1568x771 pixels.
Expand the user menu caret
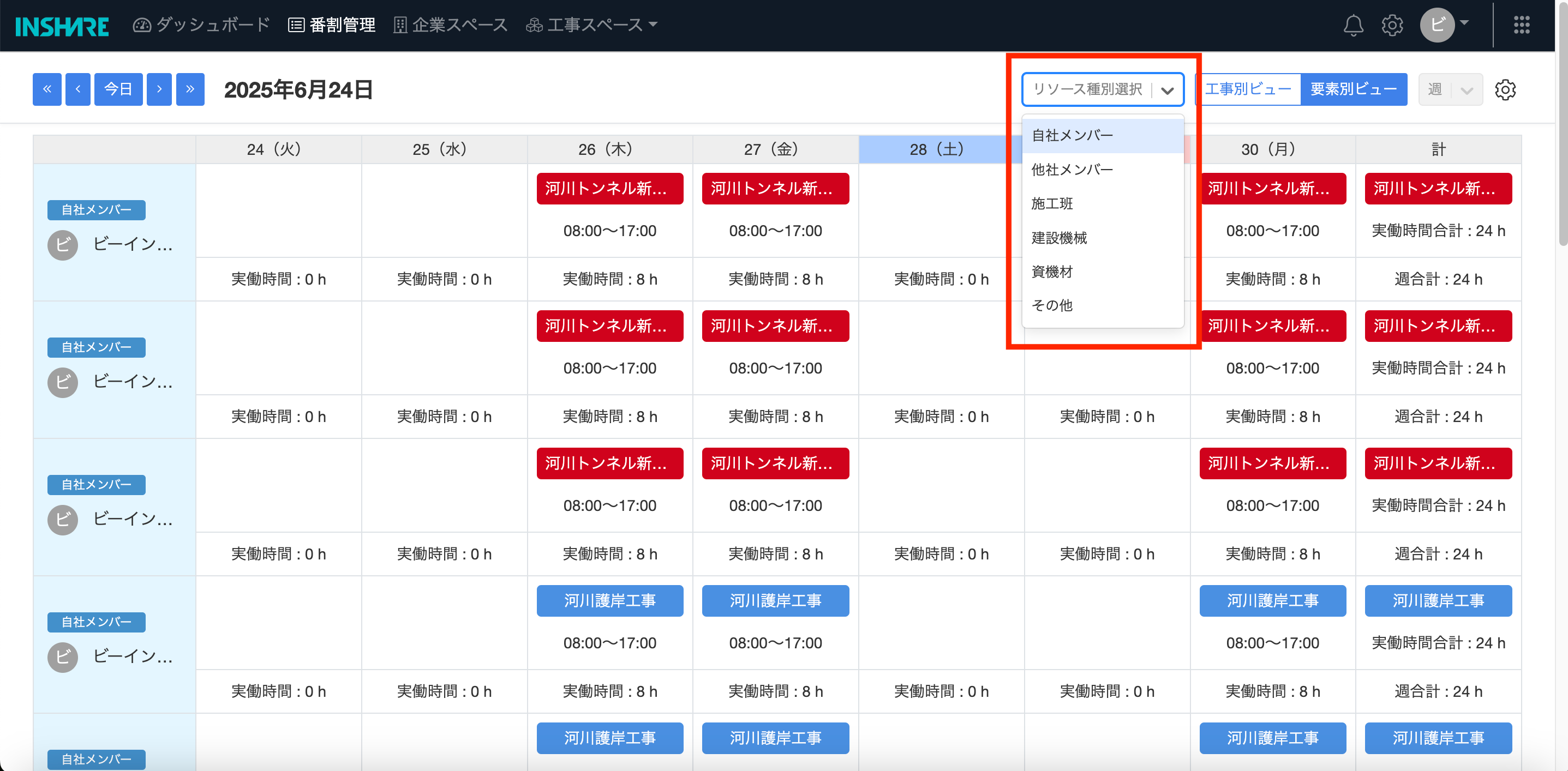(1465, 23)
